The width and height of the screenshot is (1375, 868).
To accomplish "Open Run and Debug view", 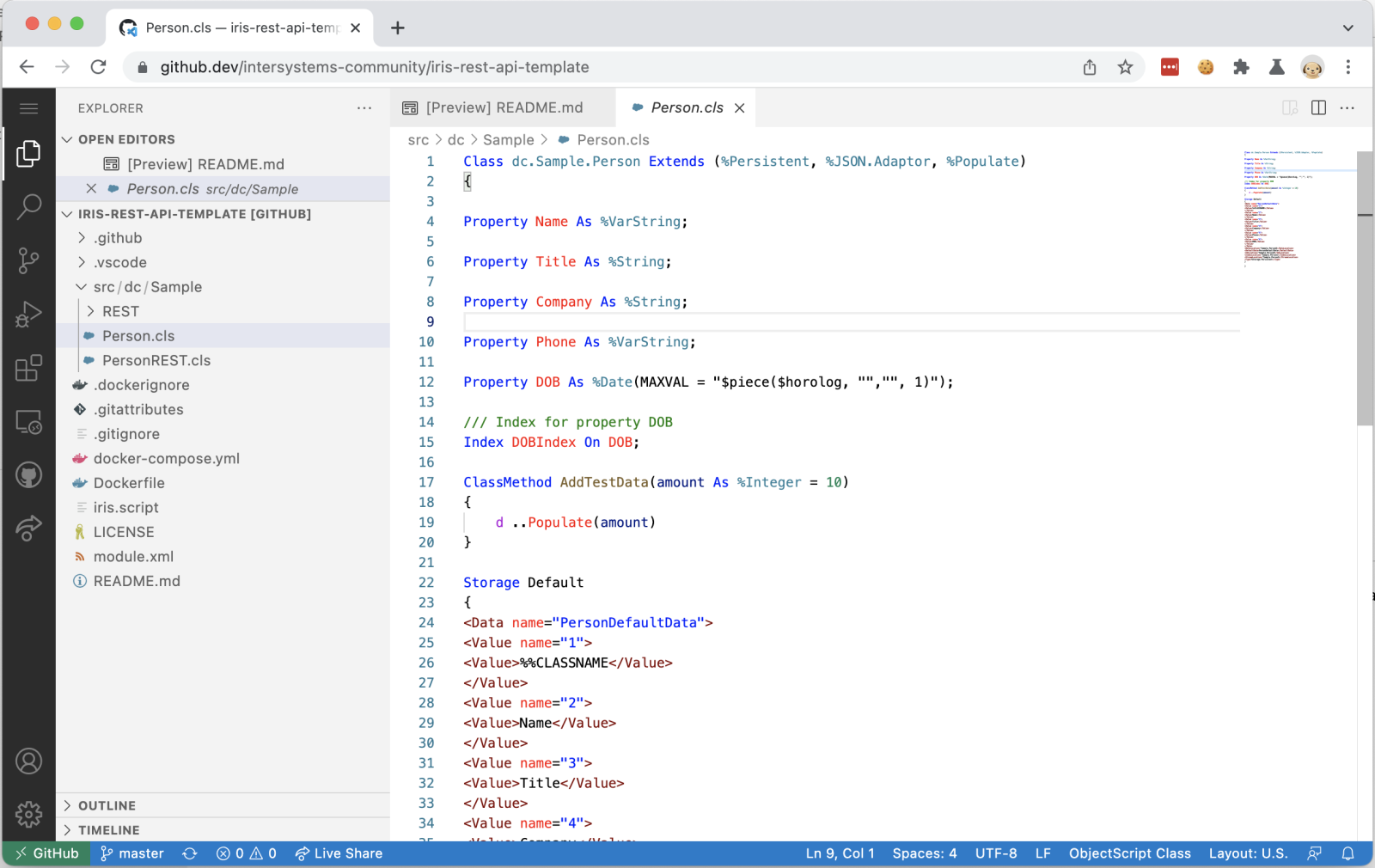I will click(x=28, y=315).
